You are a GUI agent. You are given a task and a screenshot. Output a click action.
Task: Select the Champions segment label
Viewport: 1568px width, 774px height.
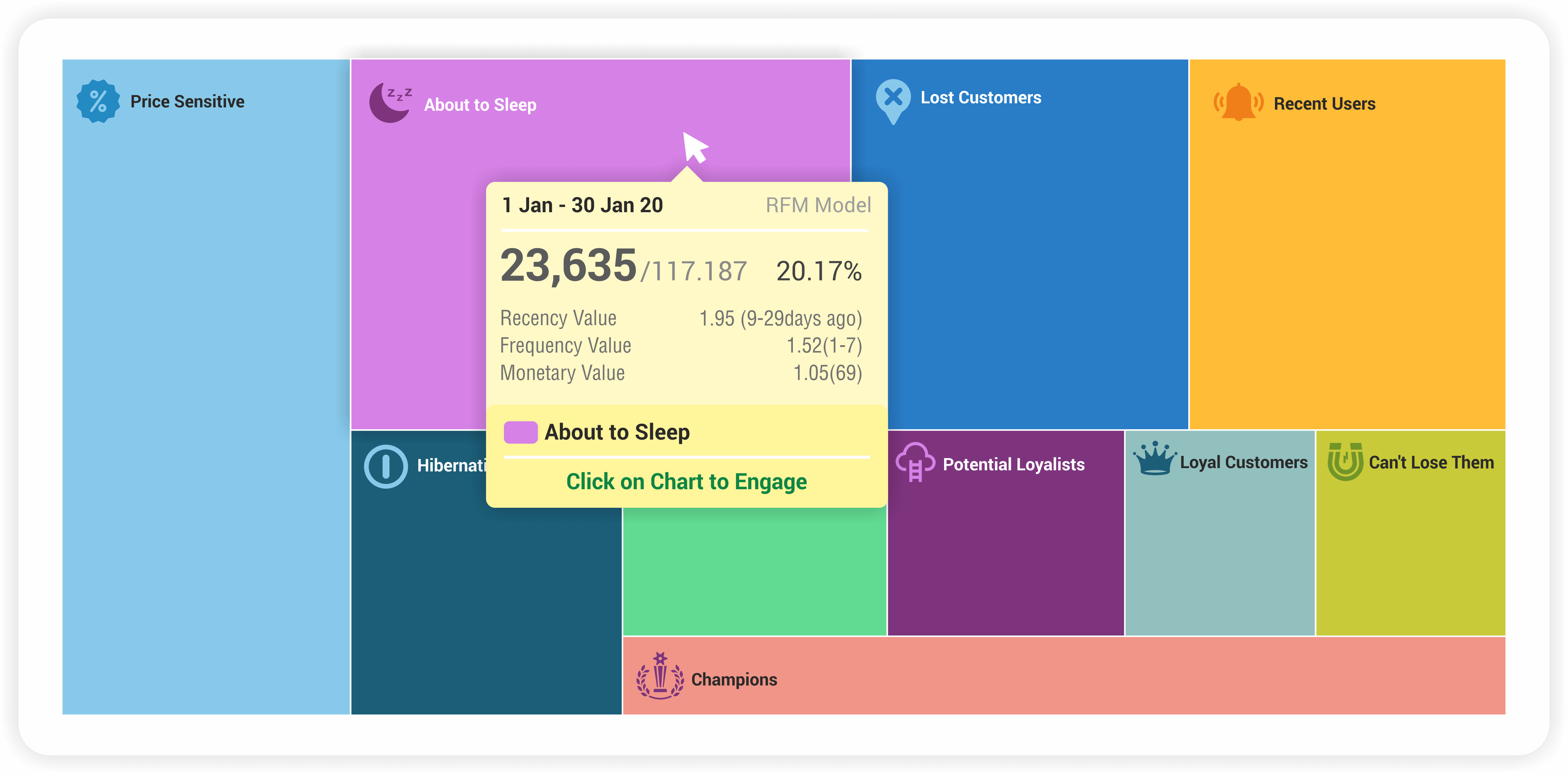coord(734,679)
